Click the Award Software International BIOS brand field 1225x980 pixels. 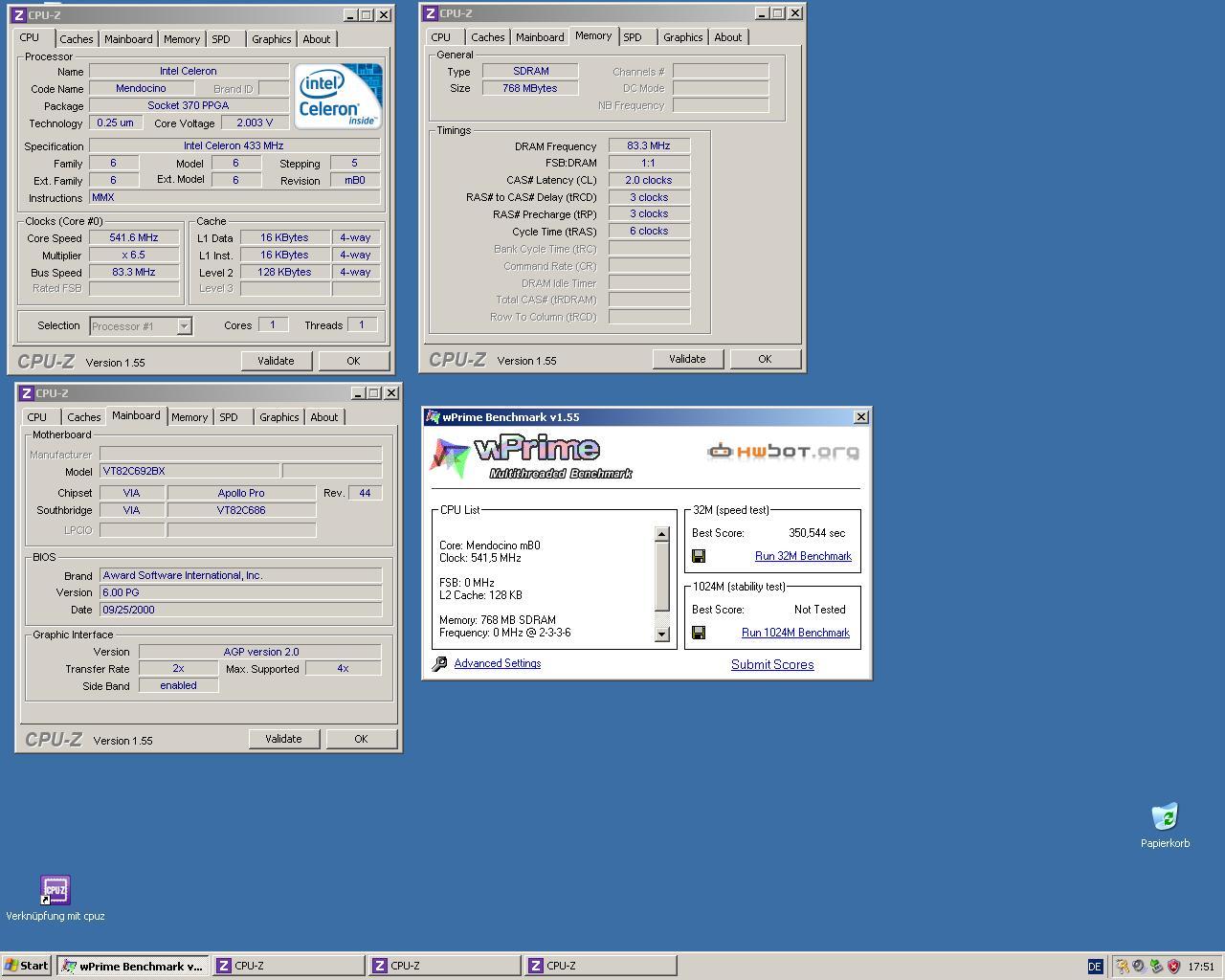pyautogui.click(x=241, y=575)
